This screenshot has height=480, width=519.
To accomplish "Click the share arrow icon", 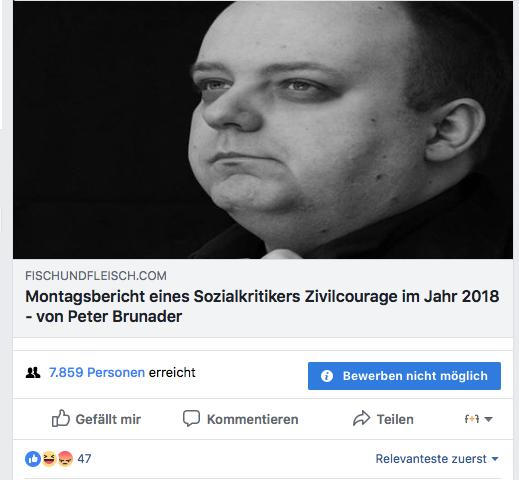I will pyautogui.click(x=362, y=418).
